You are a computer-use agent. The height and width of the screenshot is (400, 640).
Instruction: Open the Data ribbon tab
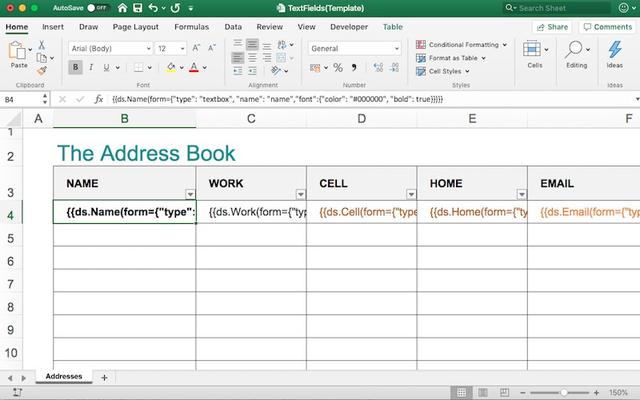233,27
